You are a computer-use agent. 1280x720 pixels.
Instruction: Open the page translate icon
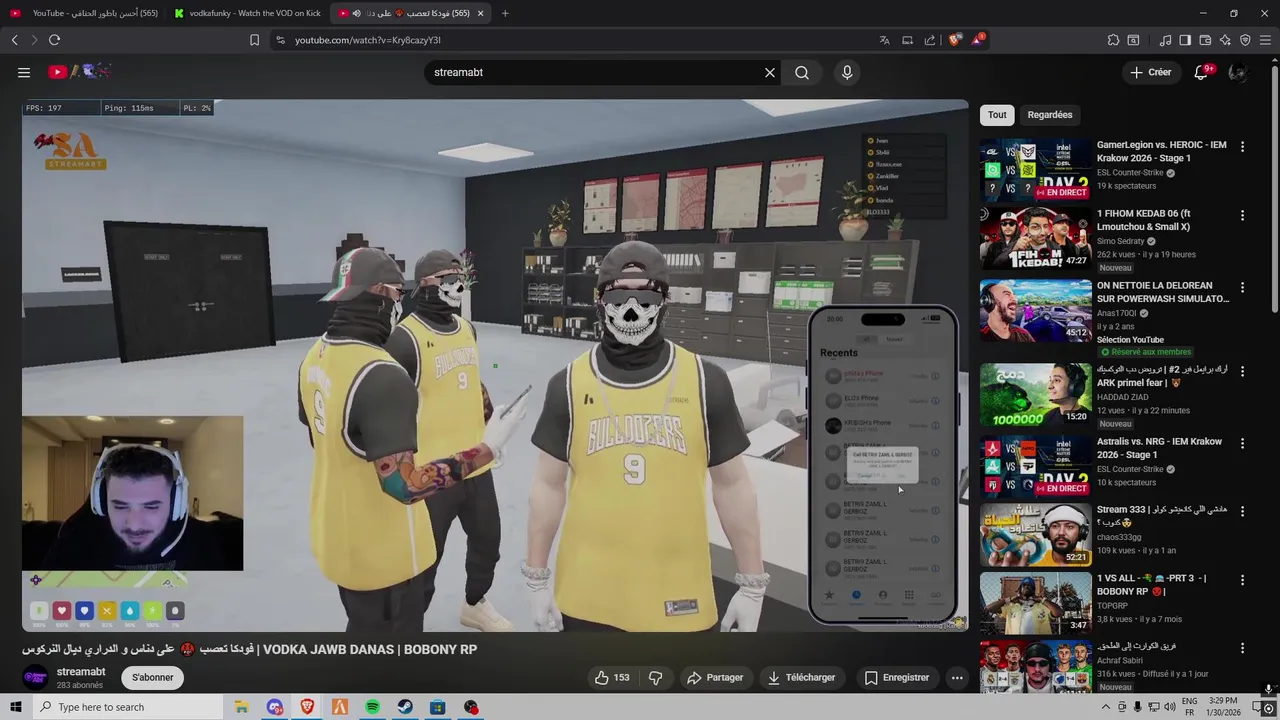pyautogui.click(x=884, y=40)
